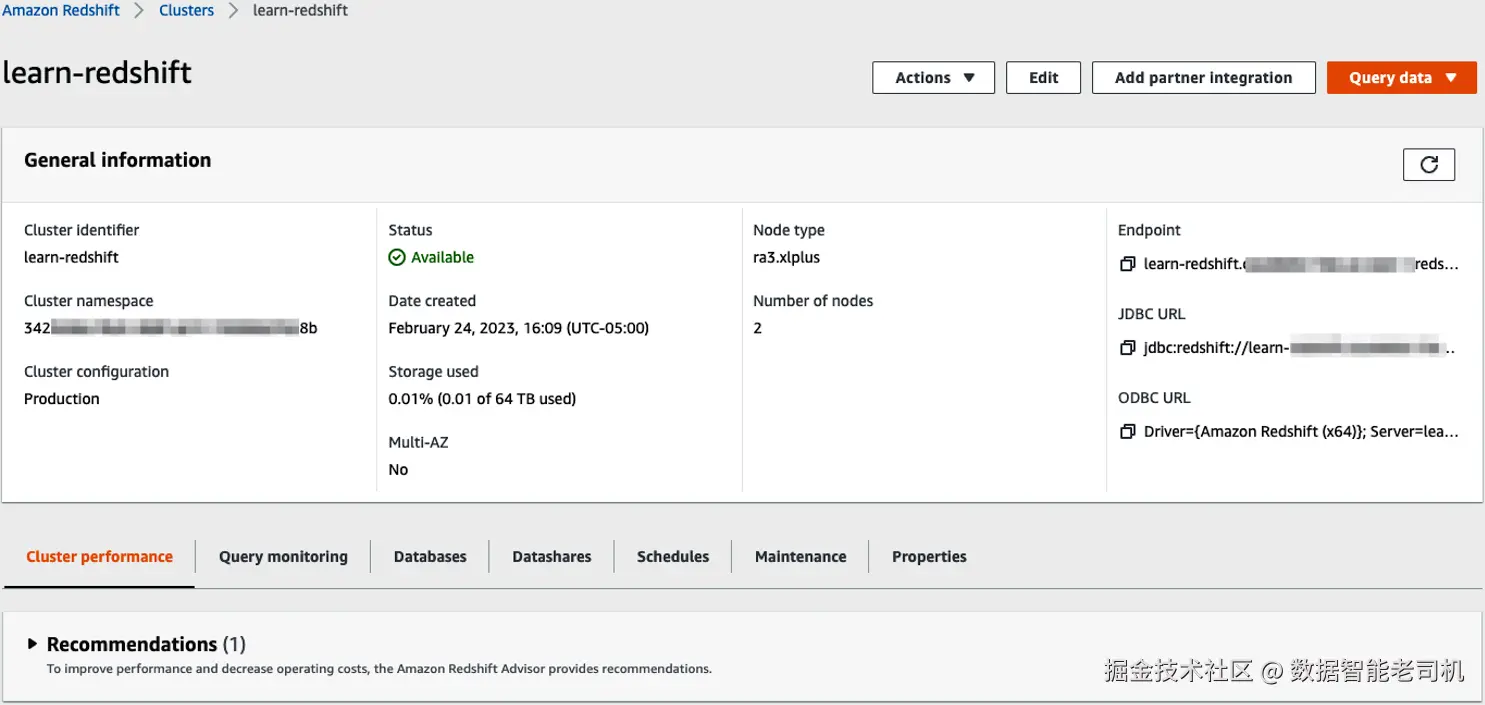Open the Schedules tab
This screenshot has height=705, width=1485.
coord(673,557)
